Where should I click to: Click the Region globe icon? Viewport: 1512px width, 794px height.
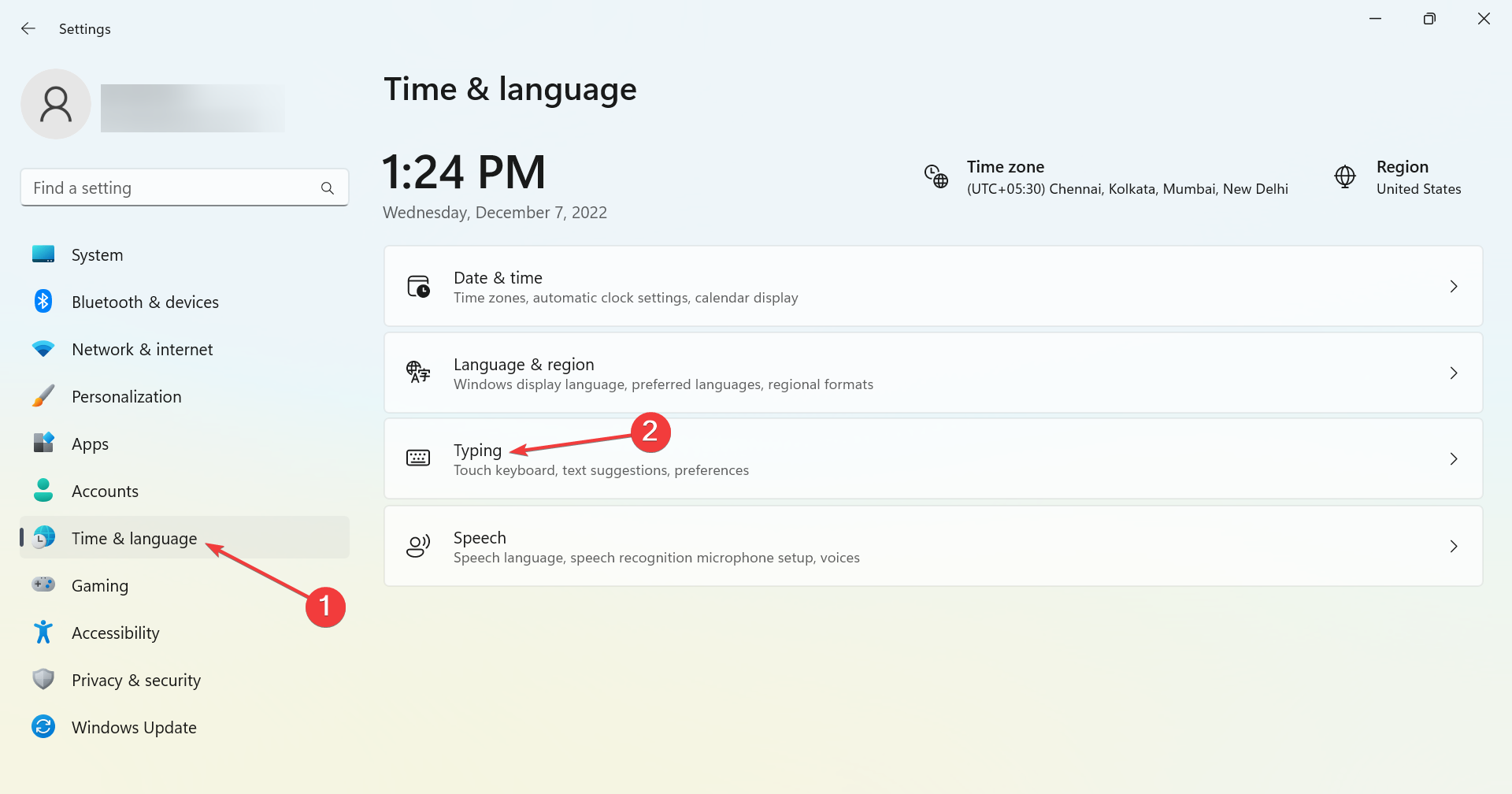pos(1345,176)
